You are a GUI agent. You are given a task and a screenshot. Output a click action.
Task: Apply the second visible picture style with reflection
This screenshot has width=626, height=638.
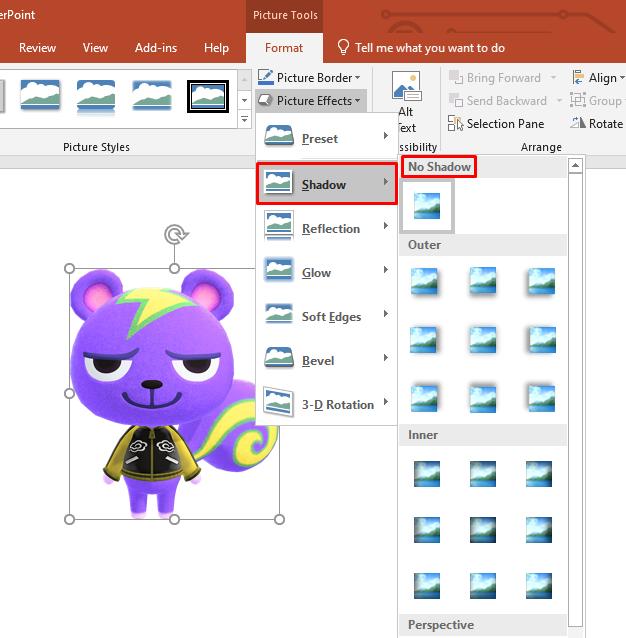click(x=96, y=97)
